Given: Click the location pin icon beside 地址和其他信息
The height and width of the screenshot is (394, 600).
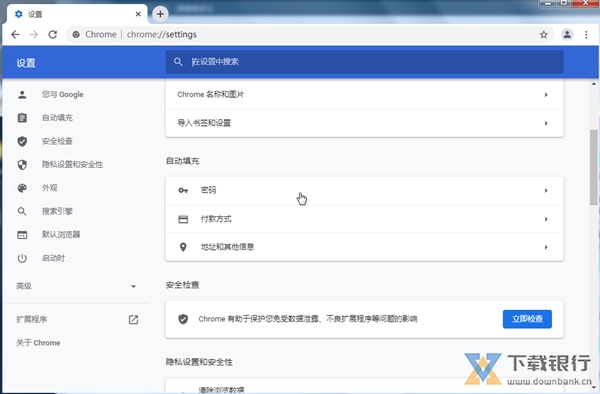Looking at the screenshot, I should (183, 247).
